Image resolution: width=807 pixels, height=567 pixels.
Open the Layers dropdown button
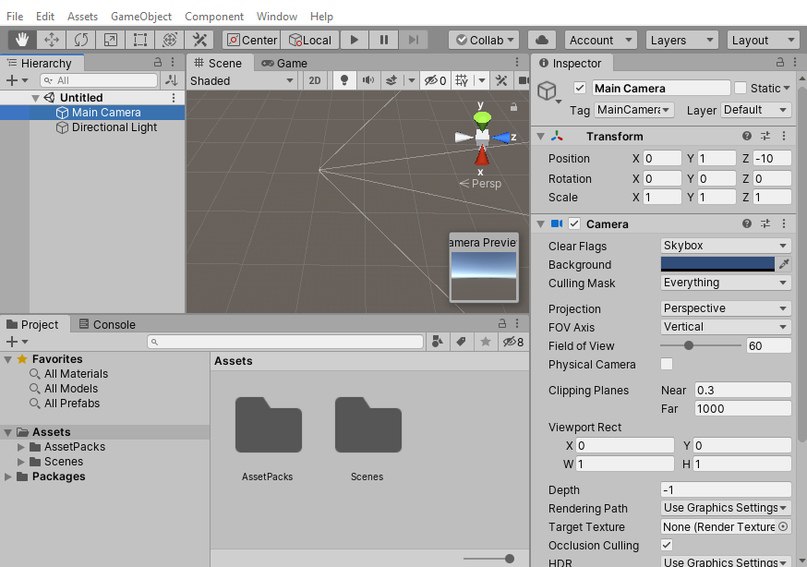click(681, 40)
